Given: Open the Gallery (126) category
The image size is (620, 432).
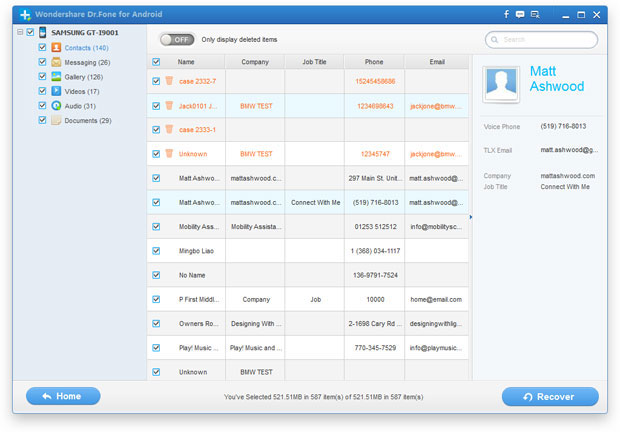Looking at the screenshot, I should tap(83, 77).
